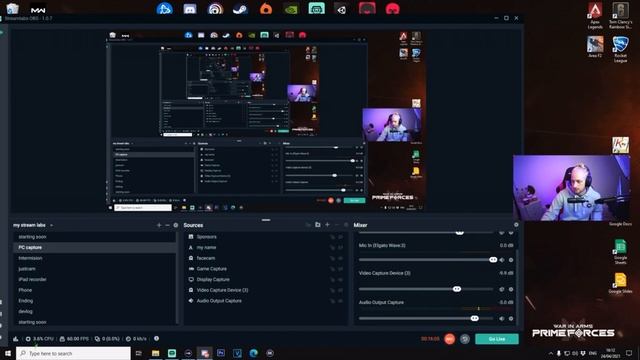Screen dimensions: 640x360
Task: Open performance stats chart icon in status bar
Action: (x=16, y=339)
